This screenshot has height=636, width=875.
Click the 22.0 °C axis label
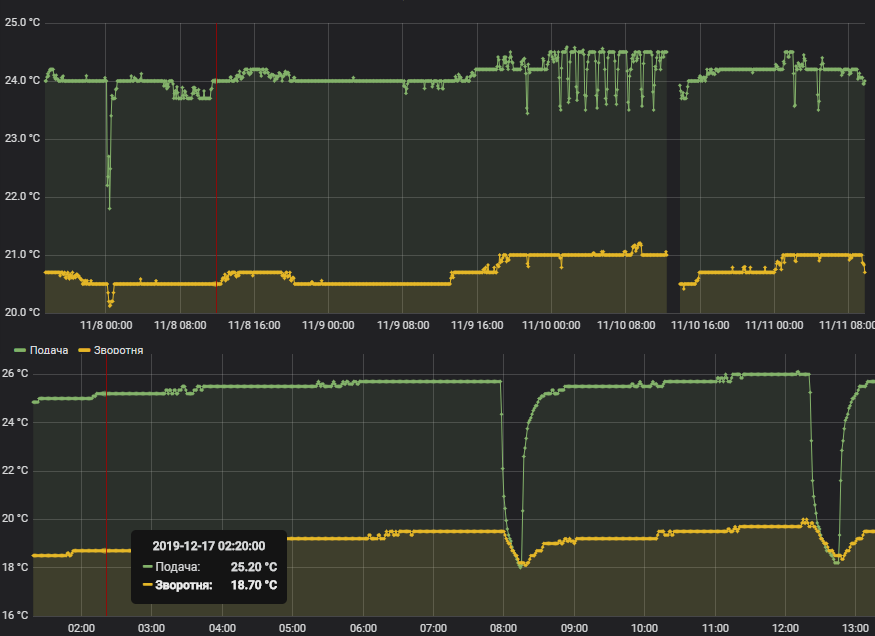click(x=22, y=197)
